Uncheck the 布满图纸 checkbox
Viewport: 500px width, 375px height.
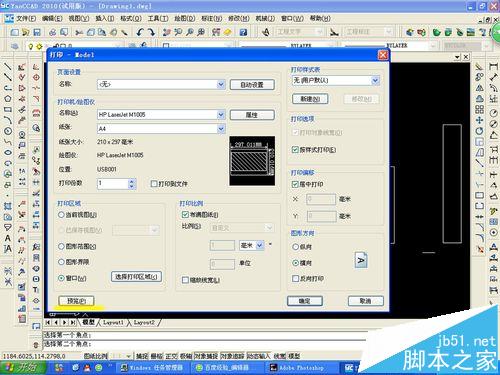[185, 214]
